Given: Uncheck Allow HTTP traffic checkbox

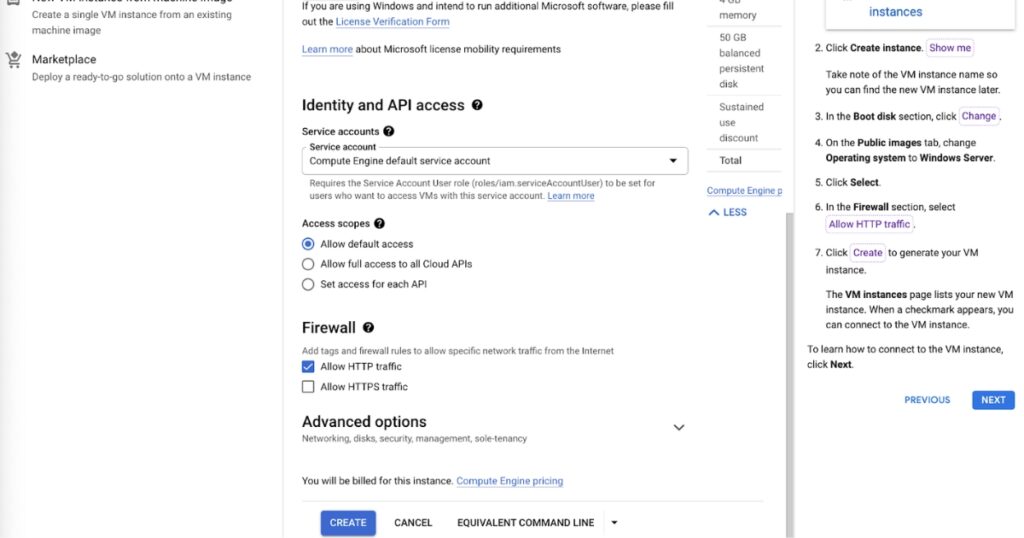Looking at the screenshot, I should tap(308, 367).
